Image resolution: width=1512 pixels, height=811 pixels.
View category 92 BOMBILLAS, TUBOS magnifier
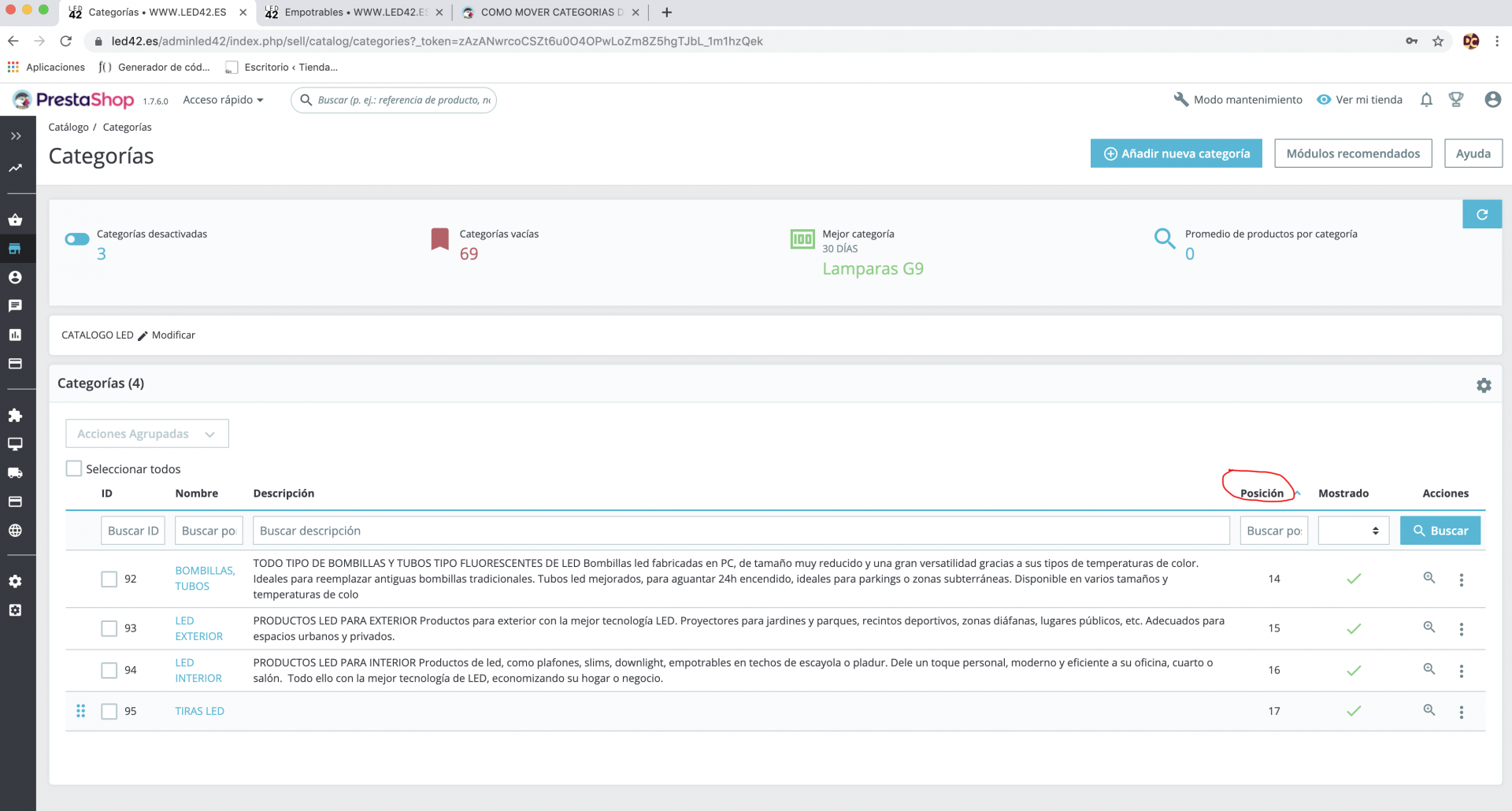(1429, 578)
